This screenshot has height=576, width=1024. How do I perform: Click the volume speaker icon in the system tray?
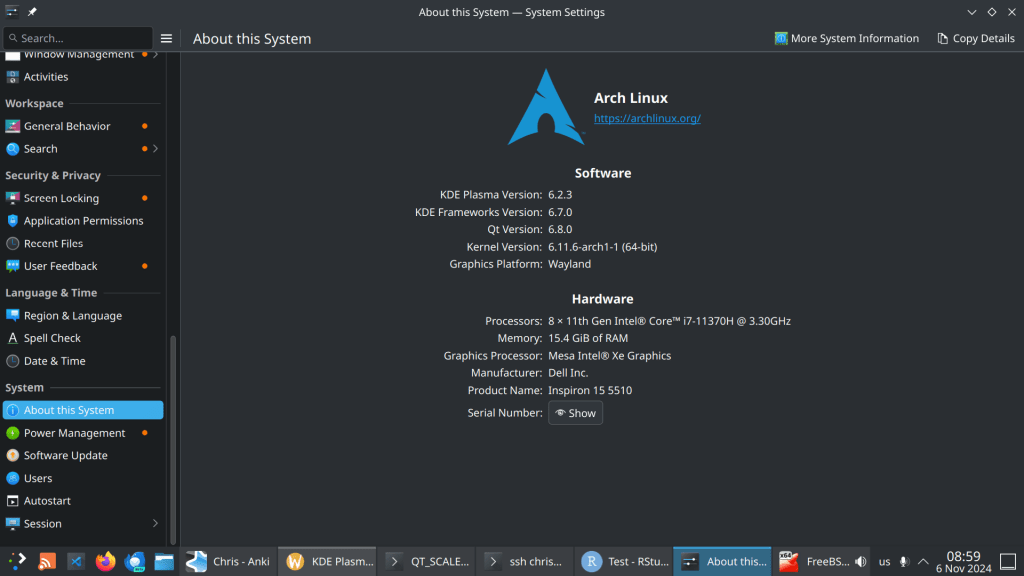click(x=861, y=562)
